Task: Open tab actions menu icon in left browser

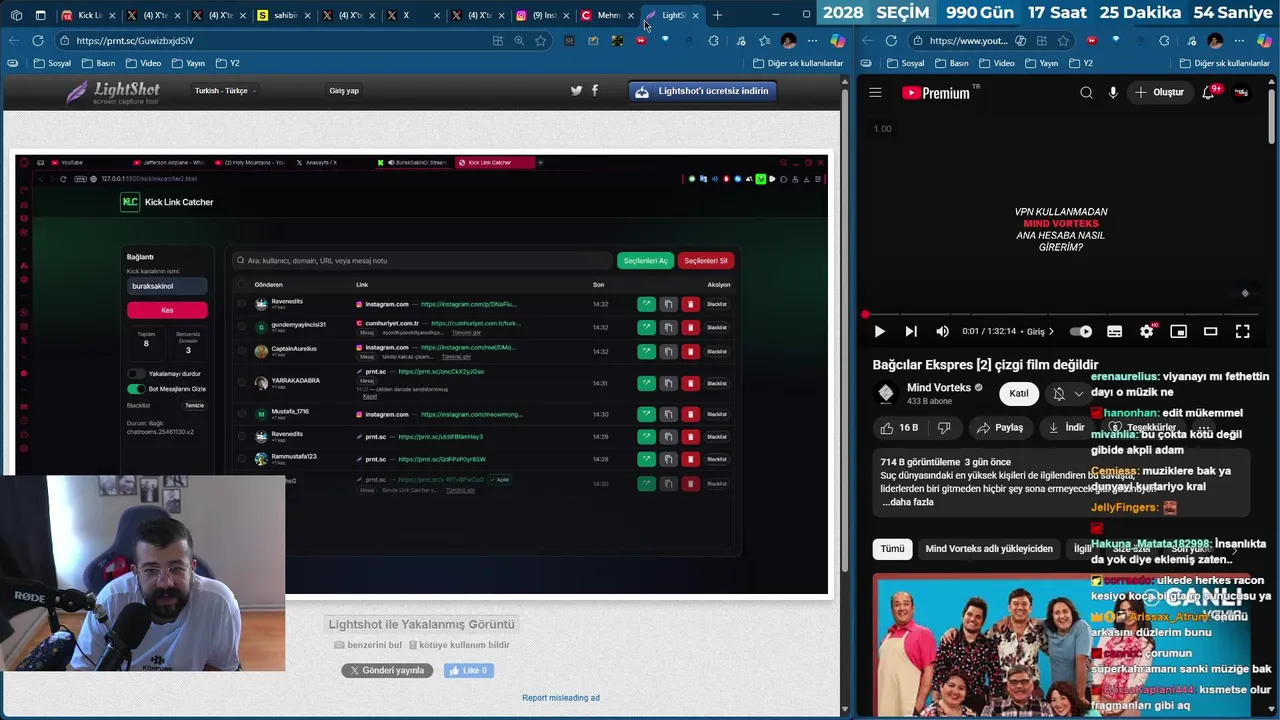Action: (x=41, y=15)
